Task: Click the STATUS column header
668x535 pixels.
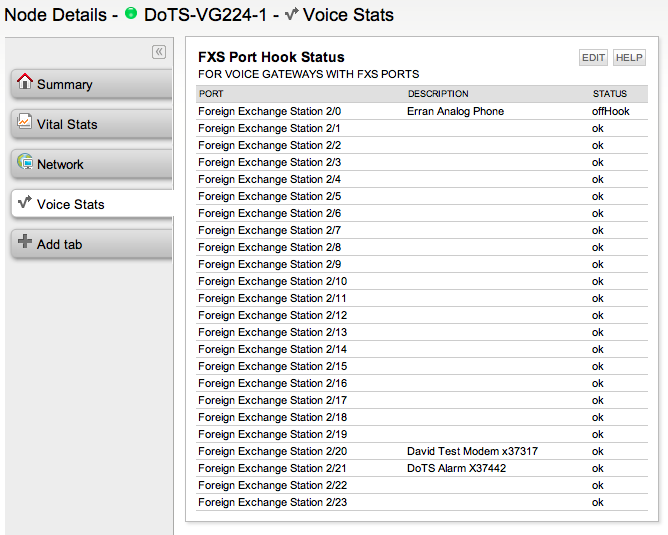Action: [609, 94]
